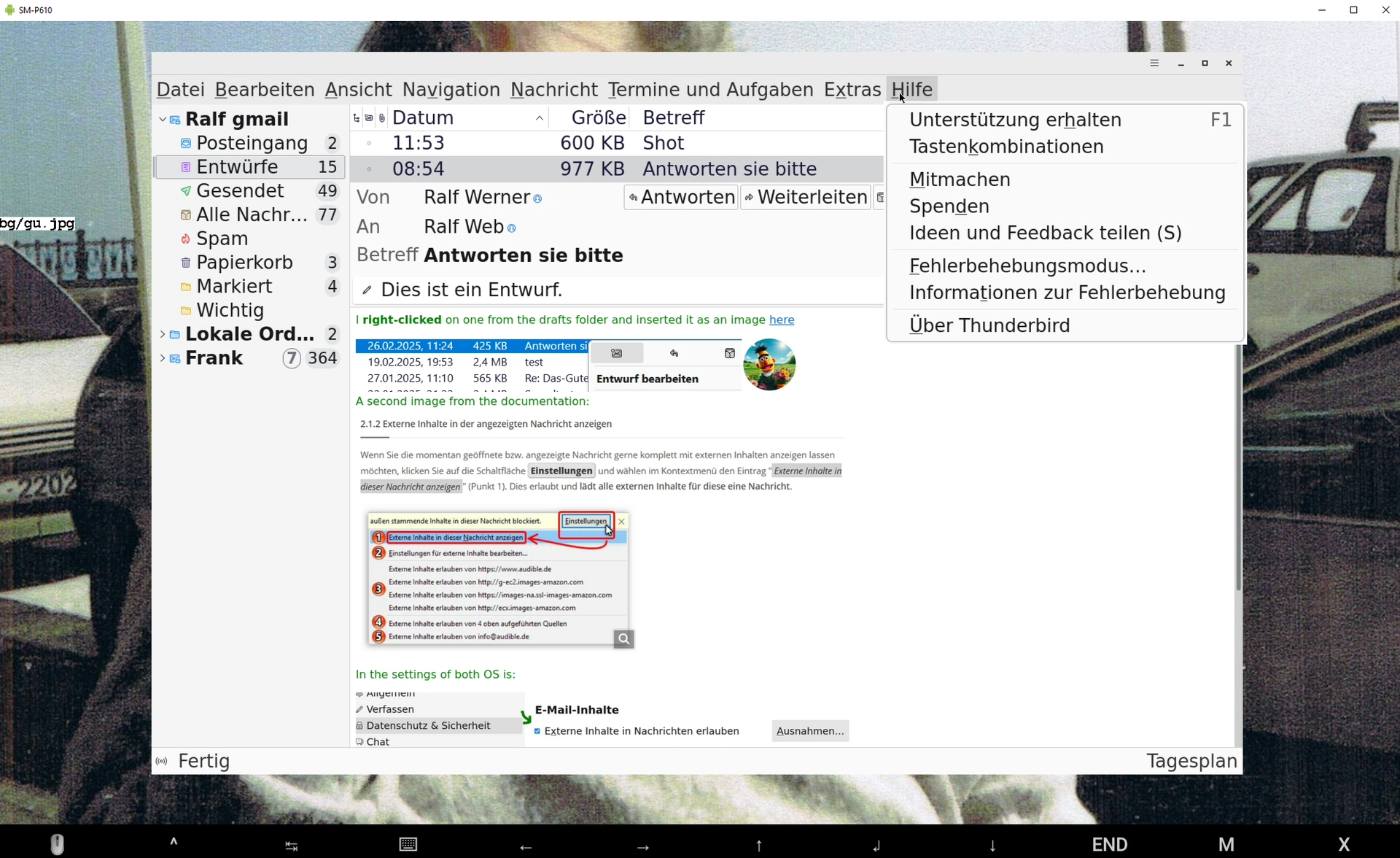
Task: Open the hamburger app menu icon
Action: point(1154,63)
